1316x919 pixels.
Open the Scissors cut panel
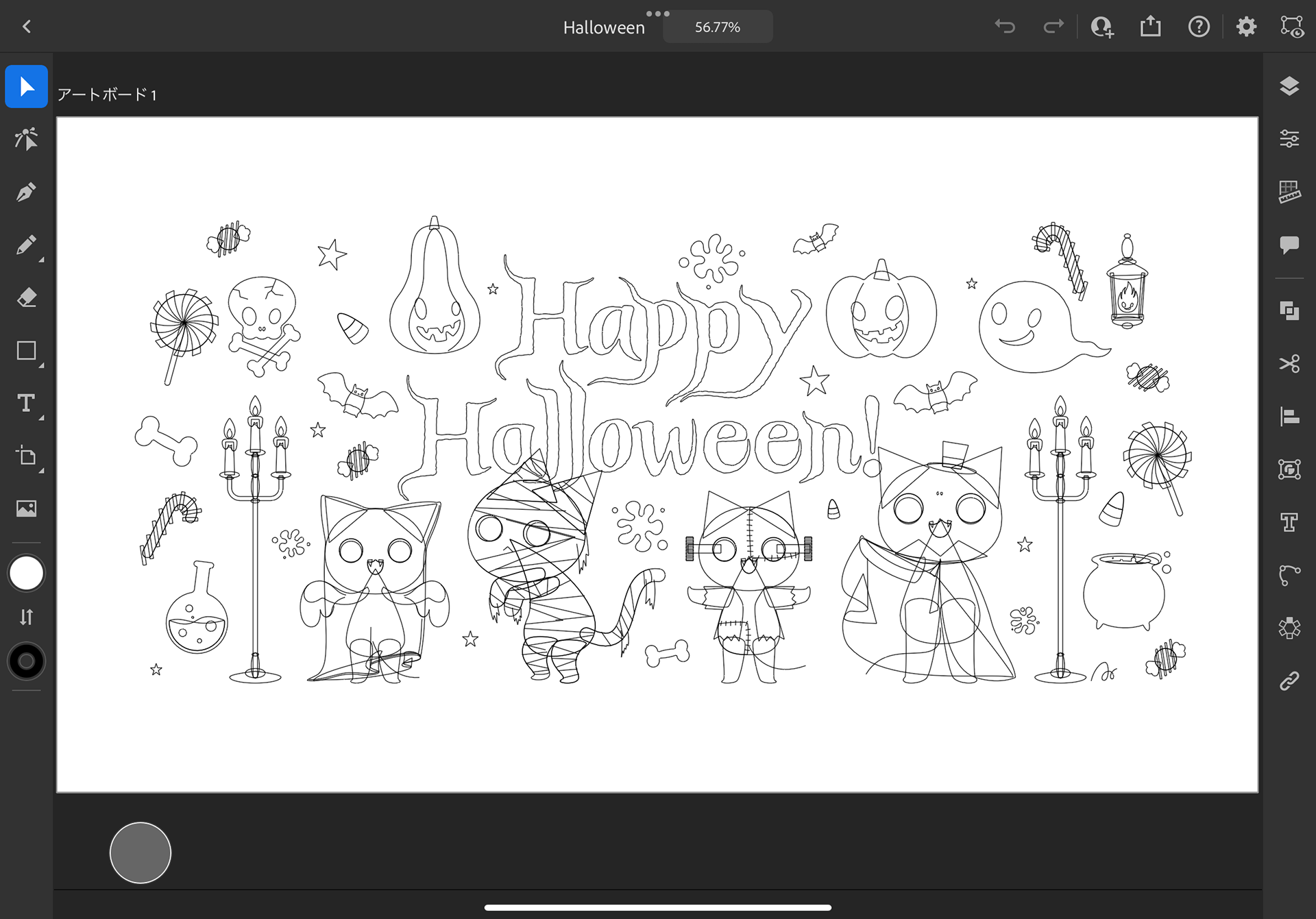(1289, 363)
